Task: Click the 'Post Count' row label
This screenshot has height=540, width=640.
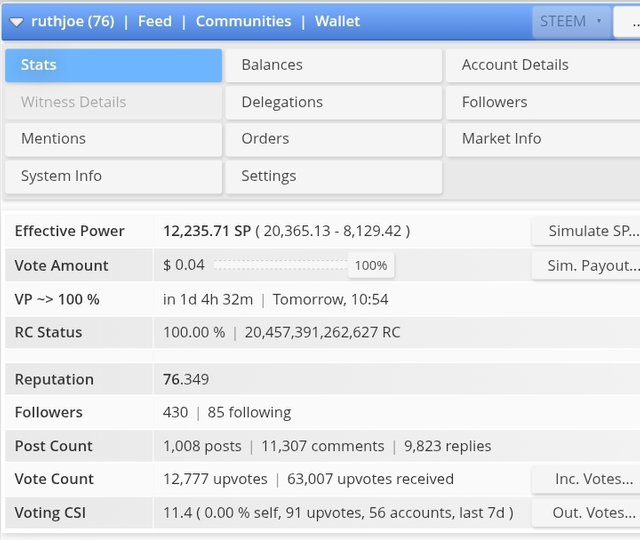Action: [53, 446]
